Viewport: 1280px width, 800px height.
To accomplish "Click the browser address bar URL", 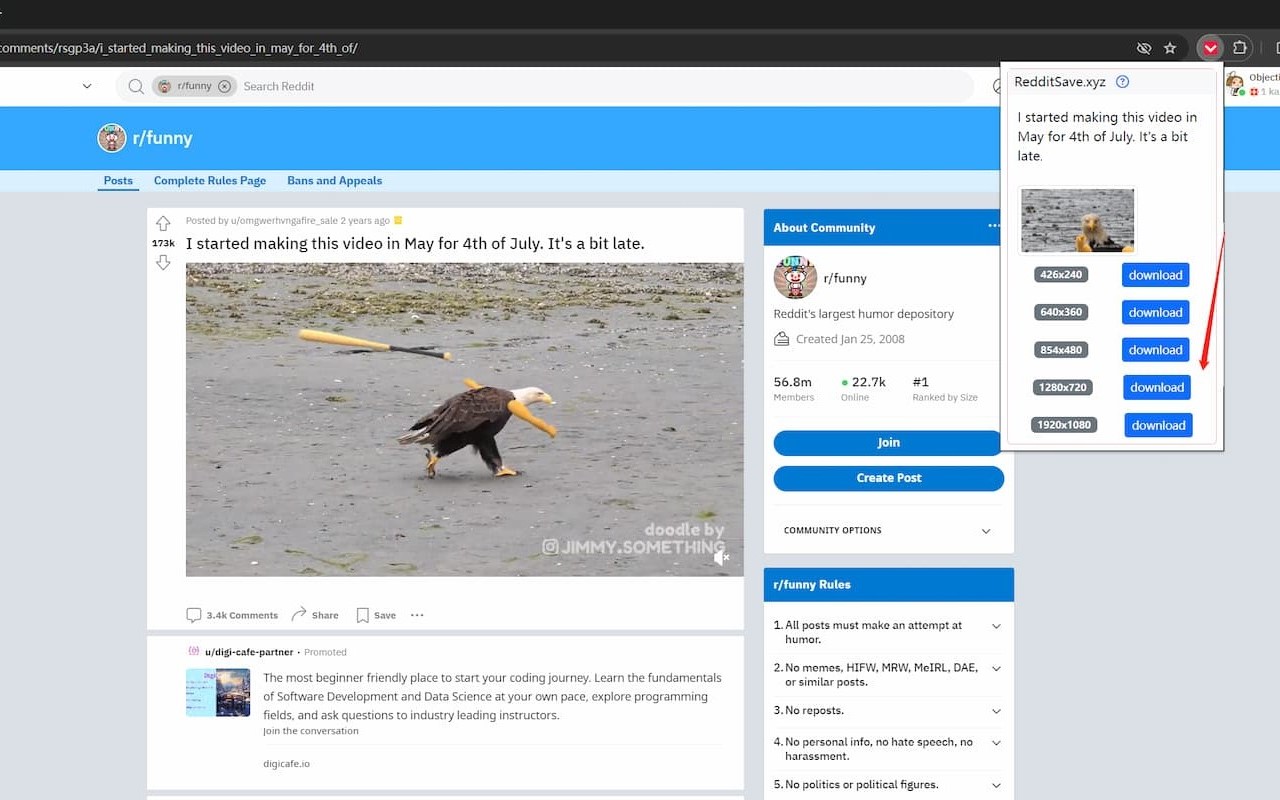I will [x=180, y=48].
